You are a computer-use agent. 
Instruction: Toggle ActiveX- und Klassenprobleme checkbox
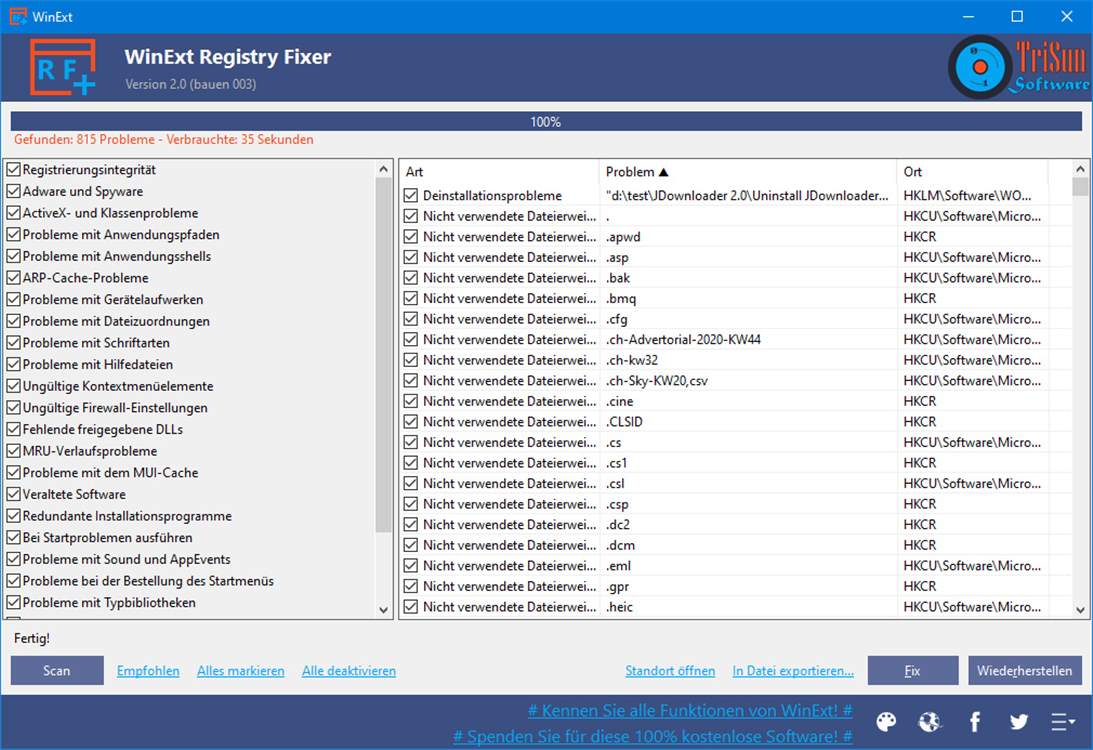[x=13, y=213]
